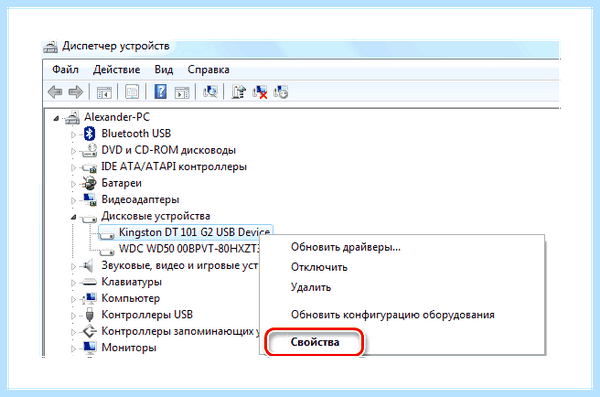Toggle the show/hide console tree icon
600x397 pixels.
(104, 92)
